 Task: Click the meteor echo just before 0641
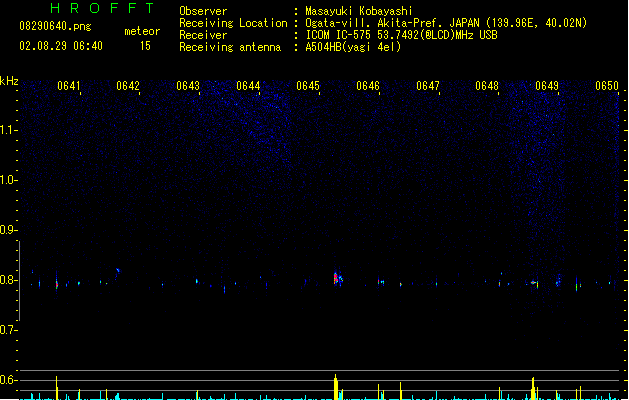(x=57, y=282)
